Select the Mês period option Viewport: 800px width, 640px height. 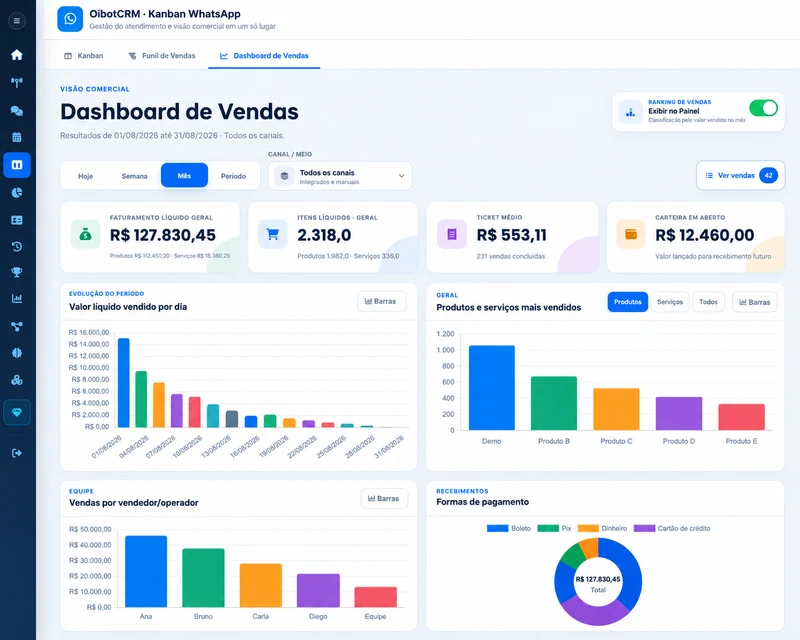184,176
